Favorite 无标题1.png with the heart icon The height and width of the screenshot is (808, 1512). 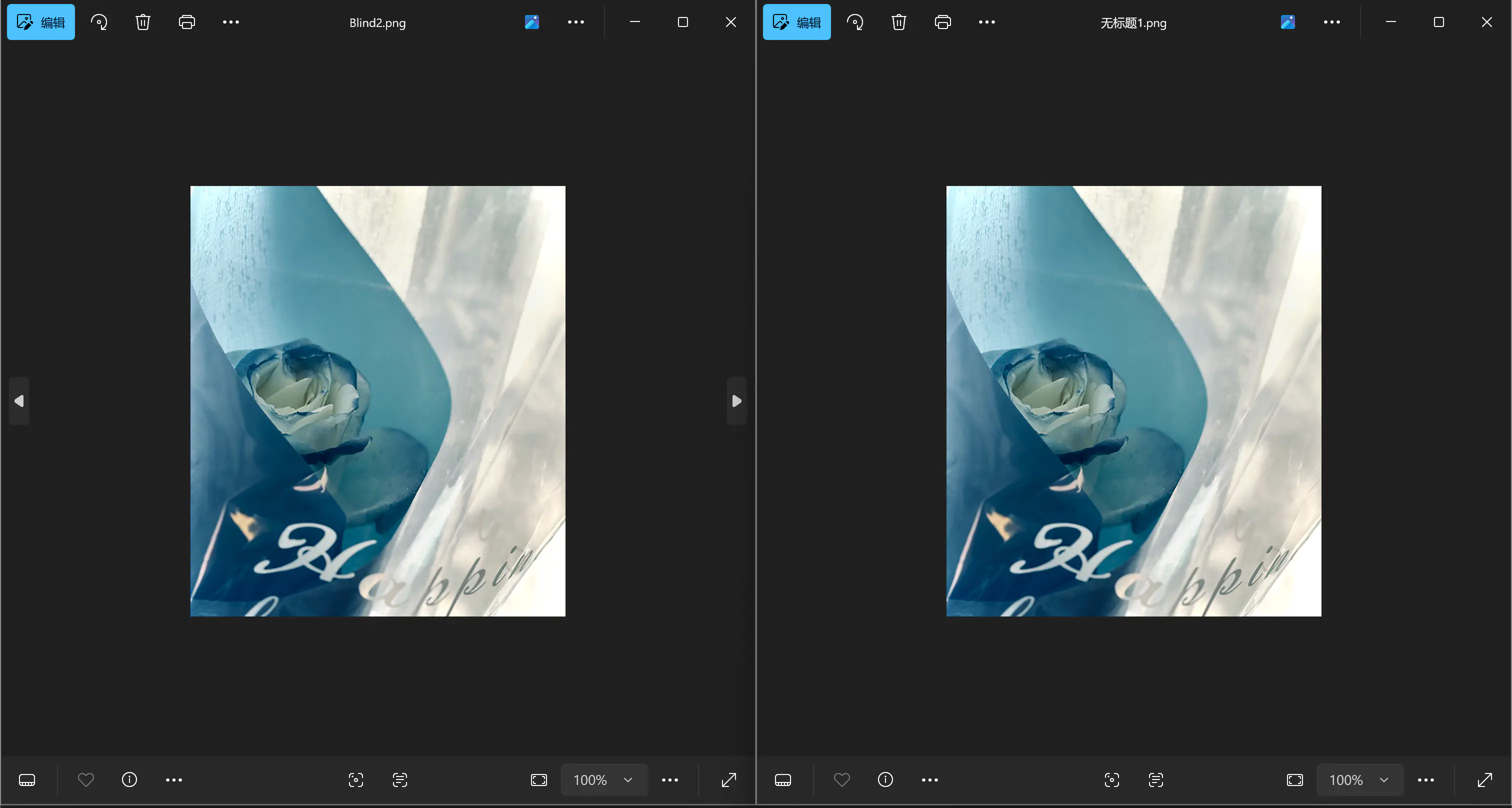pos(841,780)
